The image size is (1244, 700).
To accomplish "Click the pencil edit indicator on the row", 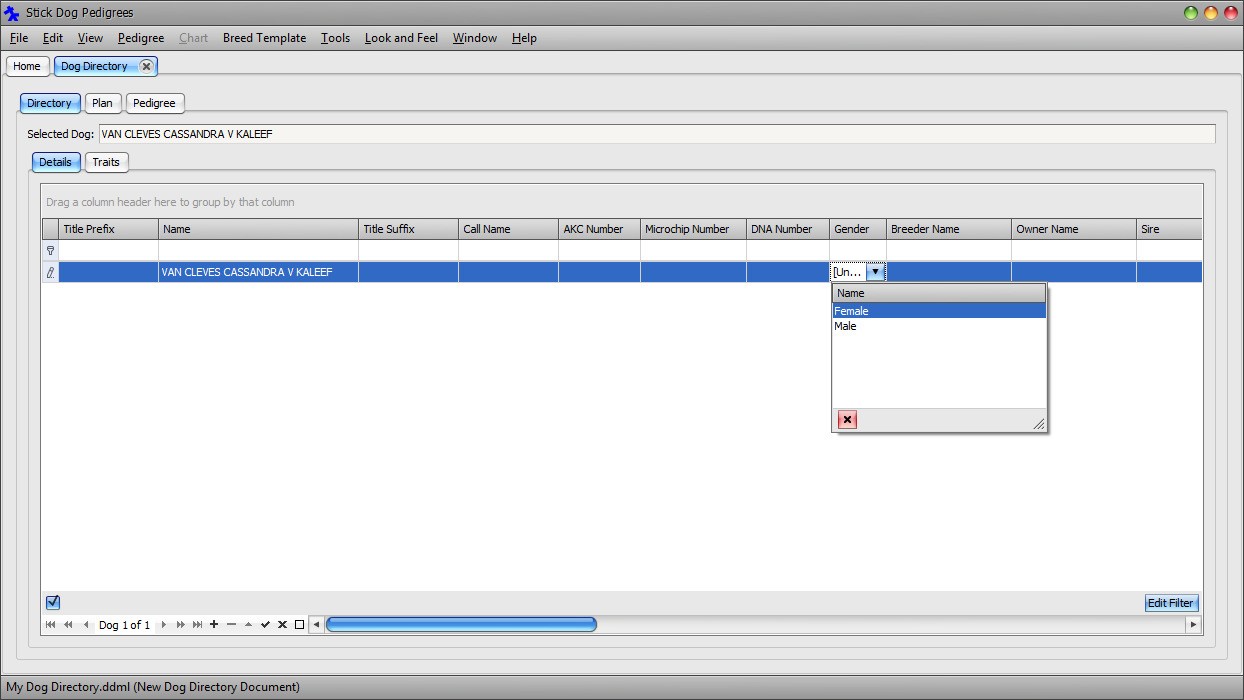I will 50,272.
